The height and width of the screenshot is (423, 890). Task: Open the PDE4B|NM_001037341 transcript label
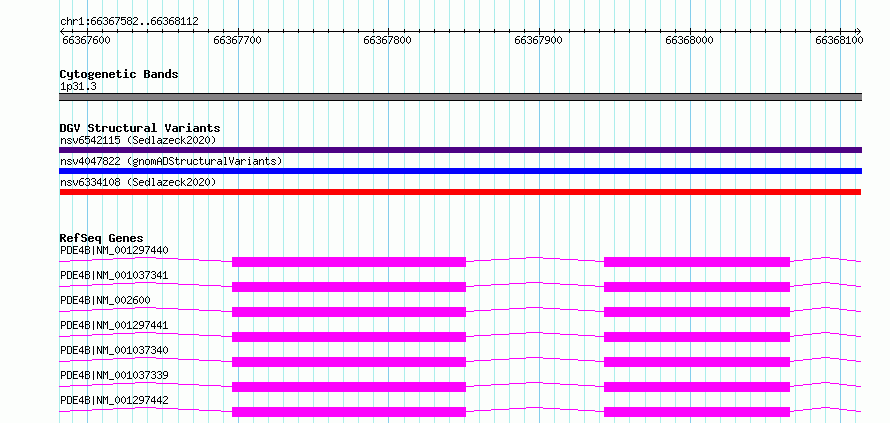click(114, 275)
